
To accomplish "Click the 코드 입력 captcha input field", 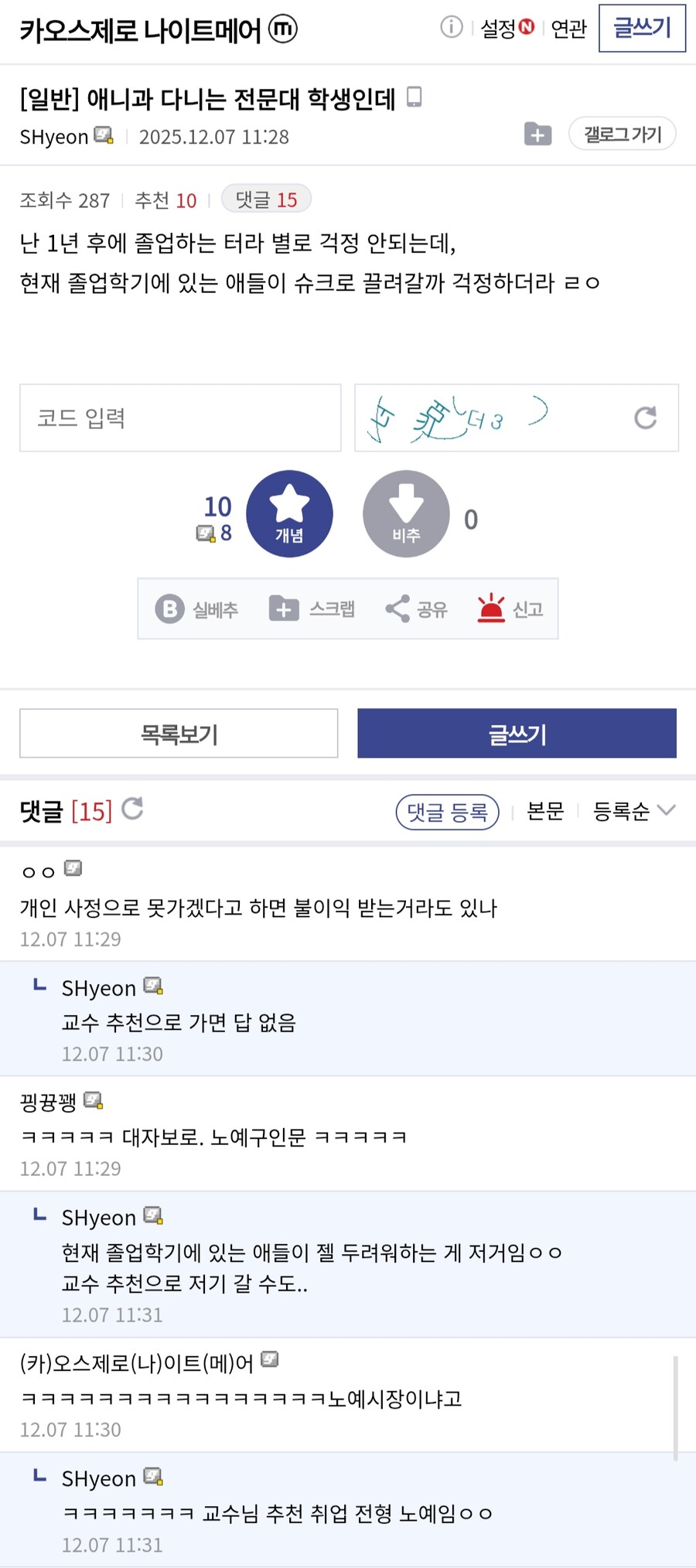I will pyautogui.click(x=179, y=418).
